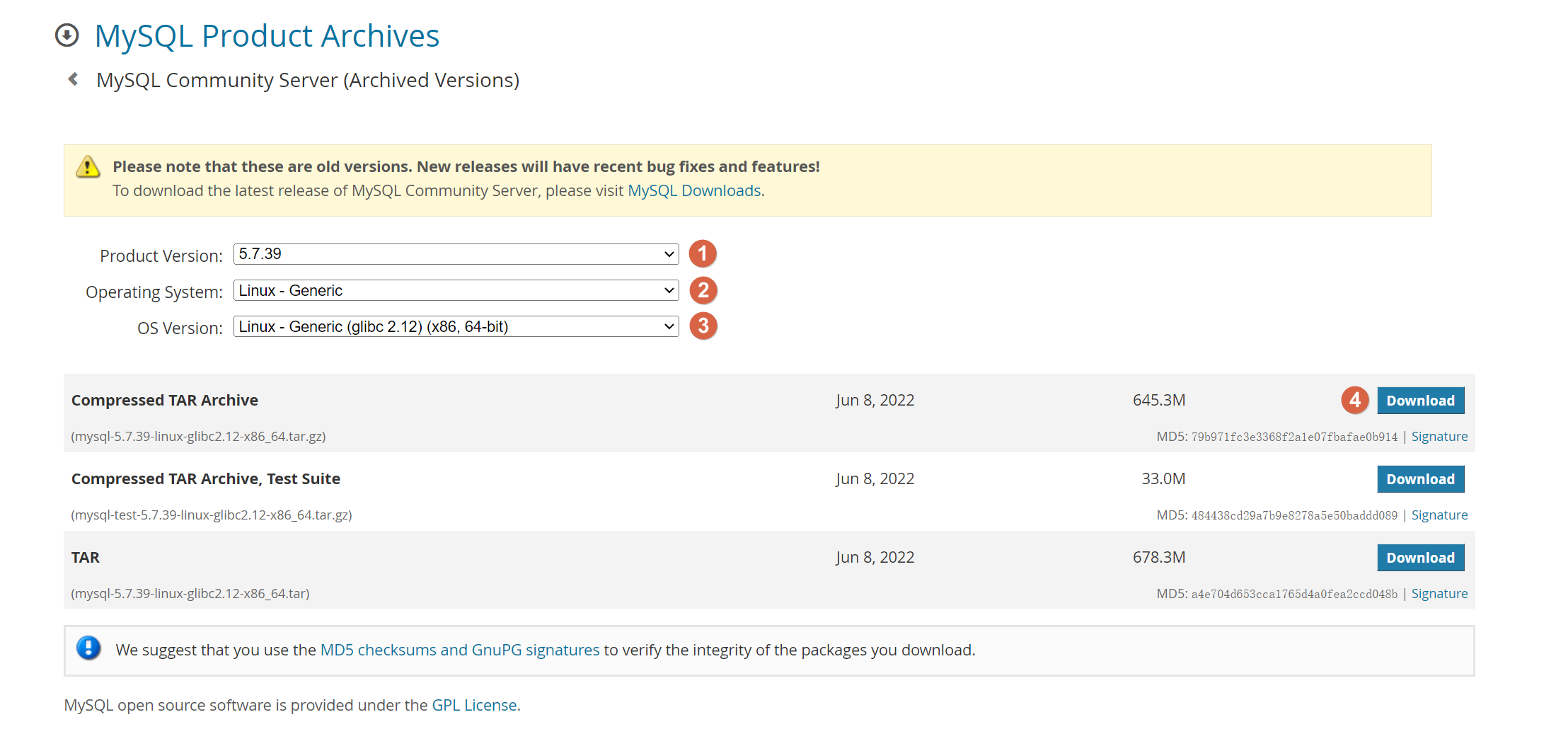Viewport: 1568px width, 734px height.
Task: Open MD5 checksums and GnuPG signatures link
Action: click(x=460, y=650)
